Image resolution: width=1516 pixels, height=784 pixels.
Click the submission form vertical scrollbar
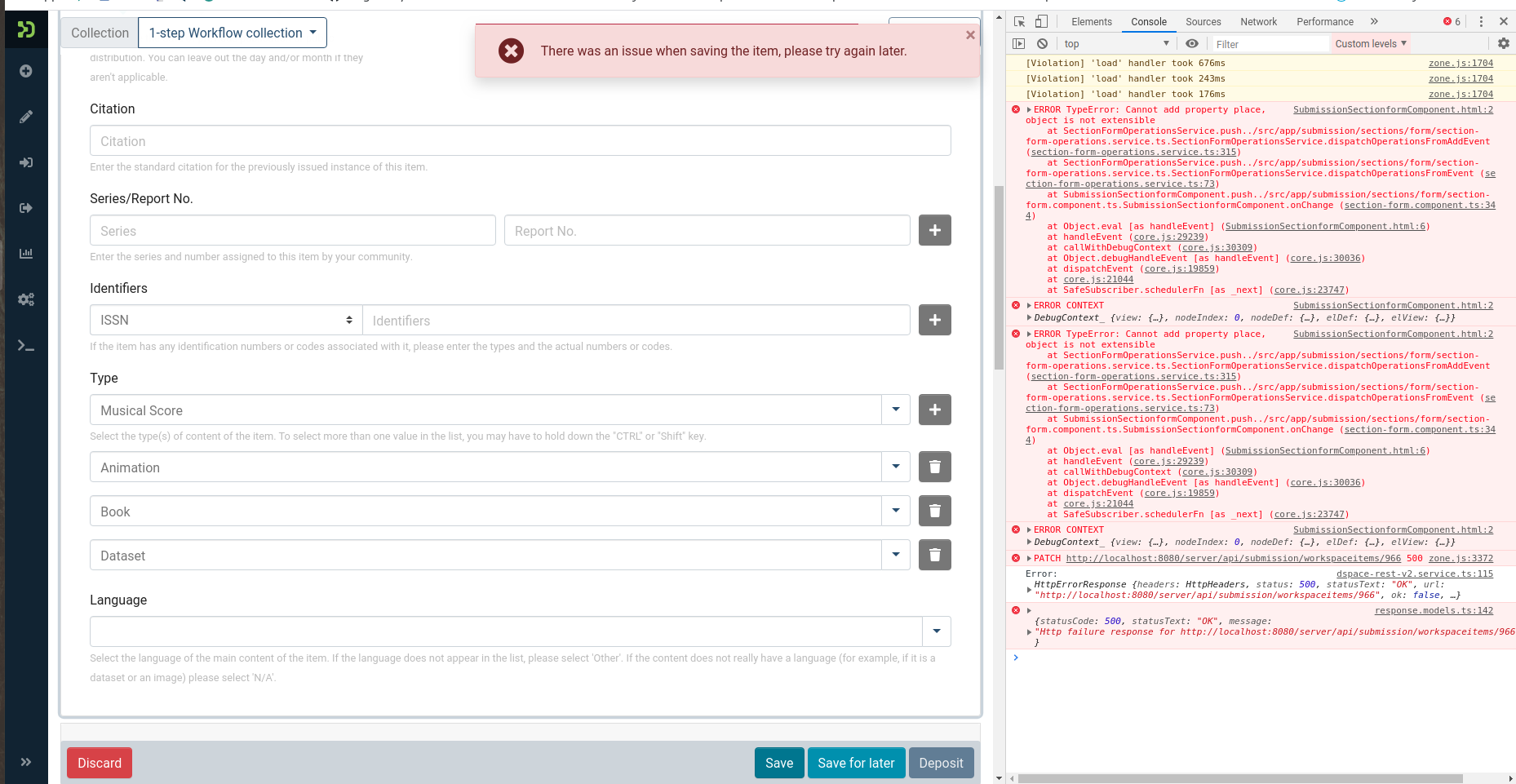coord(999,277)
